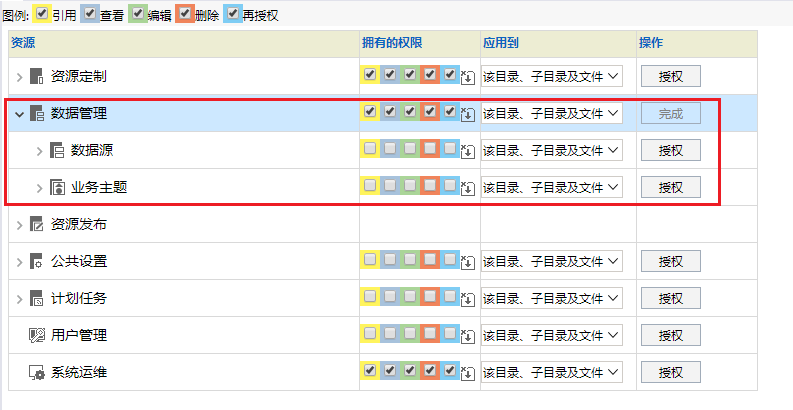
Task: Select the 系统运维 tree row label
Action: pyautogui.click(x=79, y=373)
